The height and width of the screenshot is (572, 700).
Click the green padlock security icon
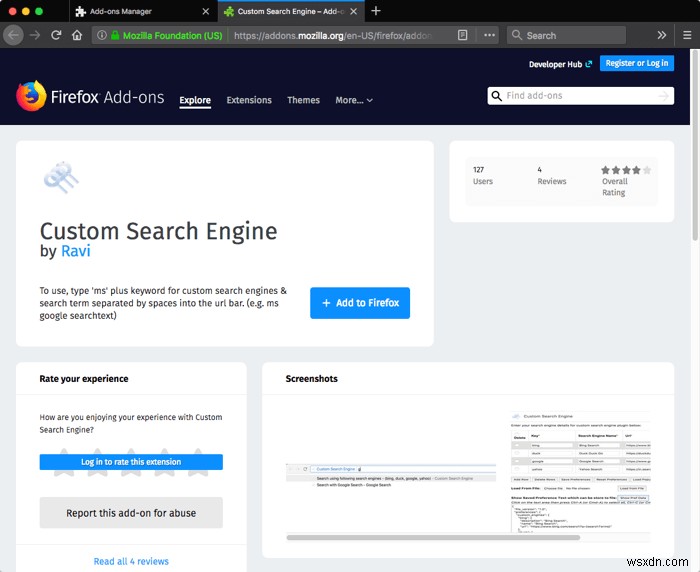pos(115,35)
